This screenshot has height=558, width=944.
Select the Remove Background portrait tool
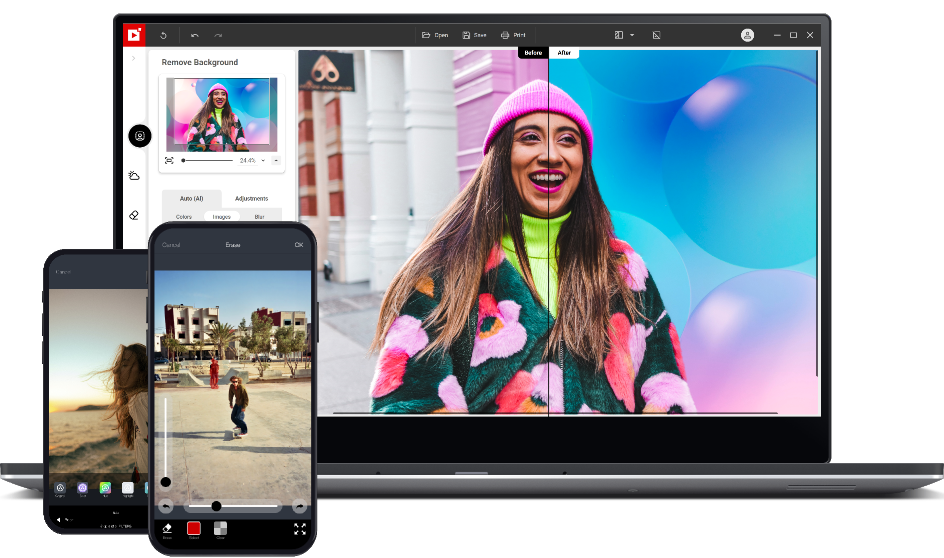140,136
